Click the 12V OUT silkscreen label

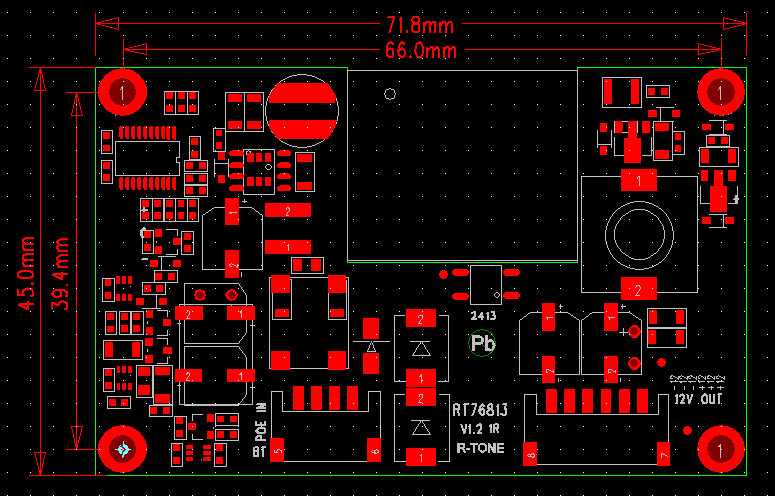698,400
